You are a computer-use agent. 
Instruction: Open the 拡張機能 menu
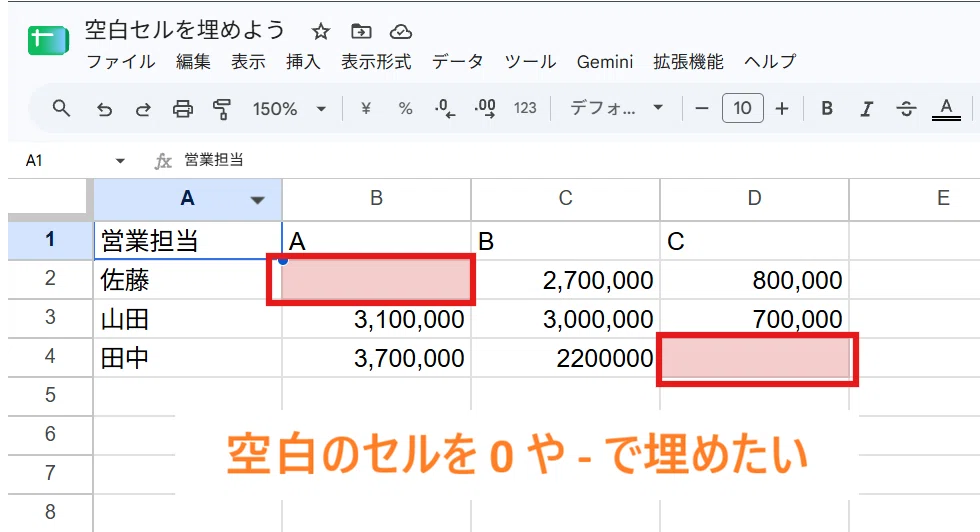coord(688,62)
